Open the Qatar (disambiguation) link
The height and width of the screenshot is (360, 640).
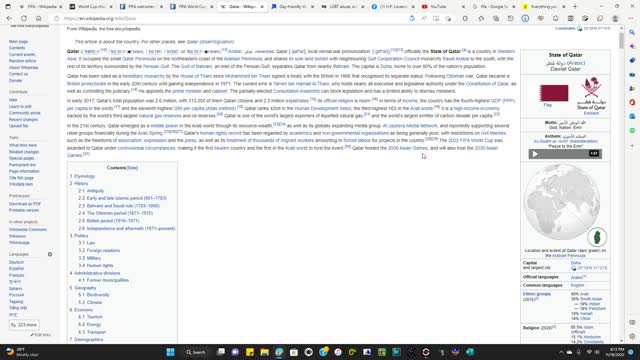[210, 42]
